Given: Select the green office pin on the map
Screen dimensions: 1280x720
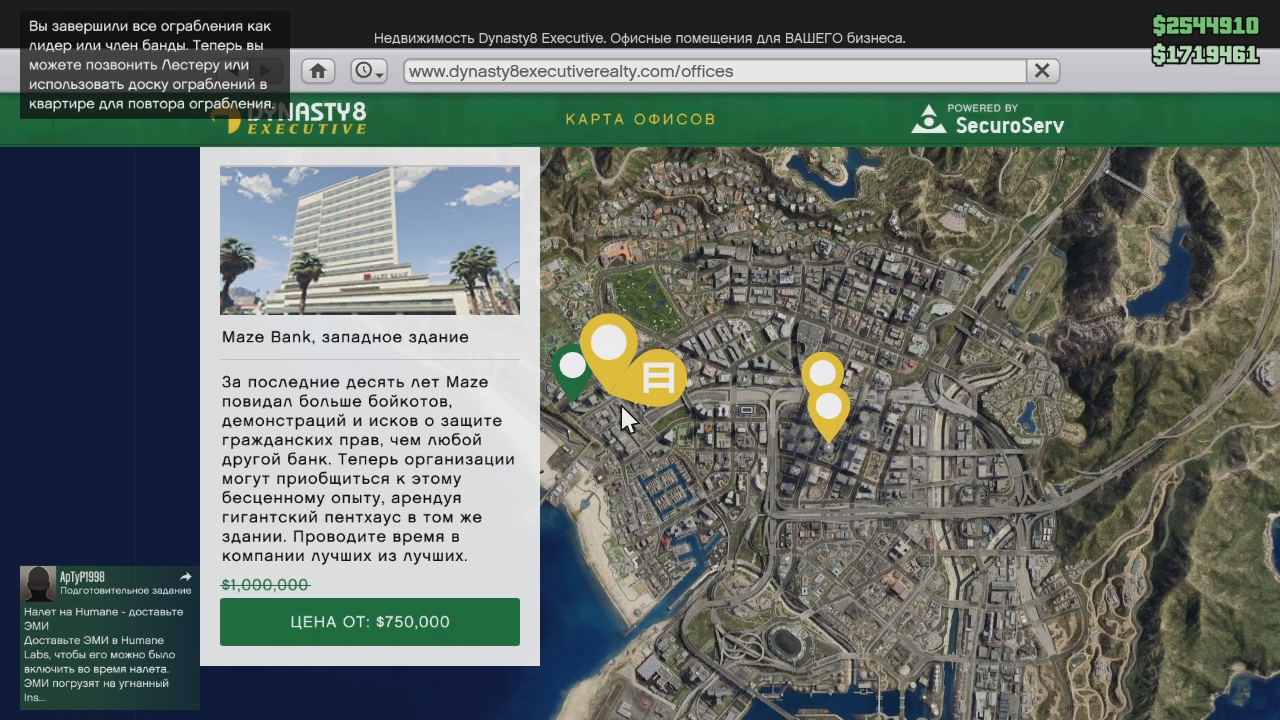Looking at the screenshot, I should point(571,370).
